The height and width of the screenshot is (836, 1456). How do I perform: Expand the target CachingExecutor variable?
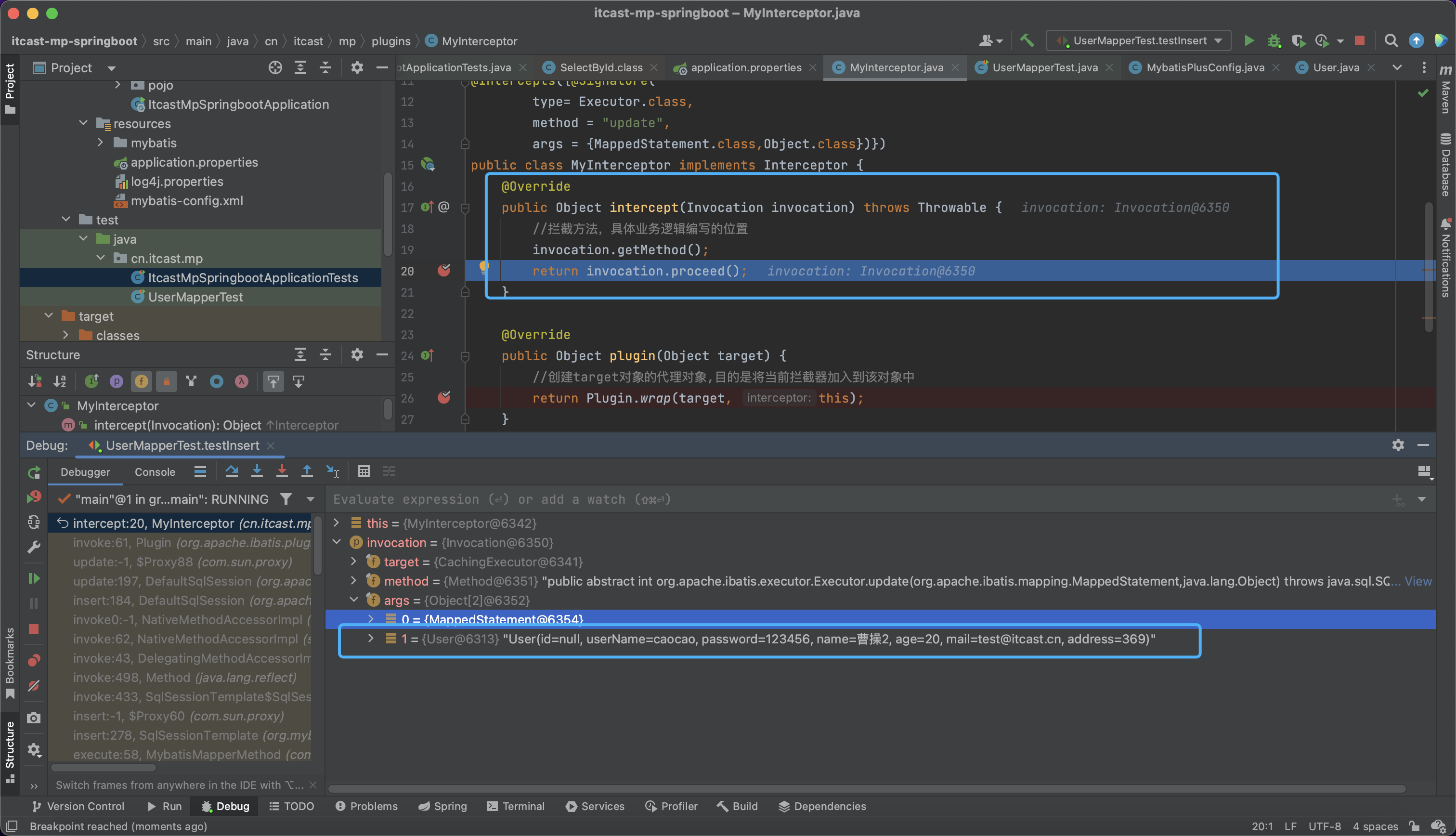[354, 562]
